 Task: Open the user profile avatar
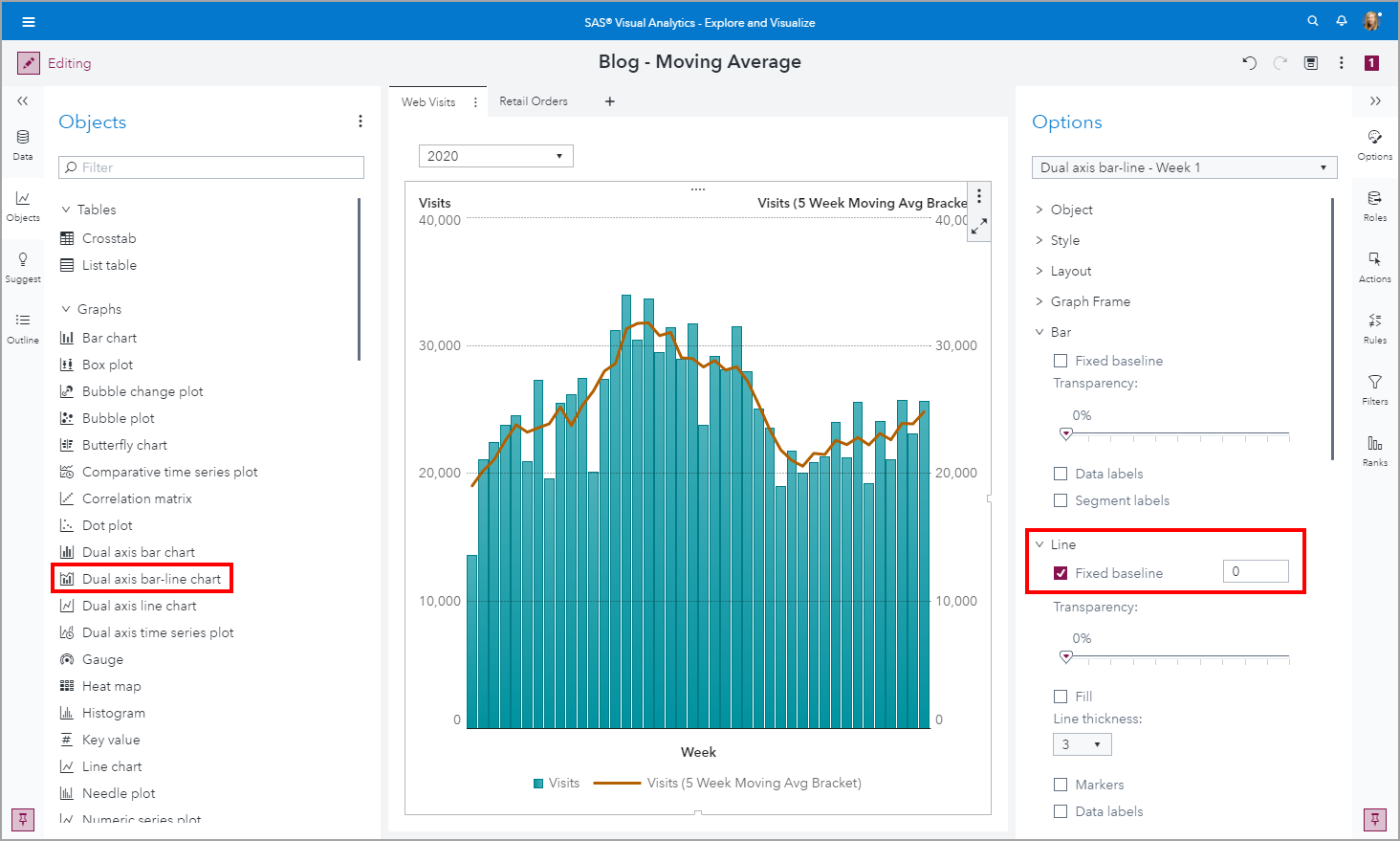click(x=1372, y=21)
